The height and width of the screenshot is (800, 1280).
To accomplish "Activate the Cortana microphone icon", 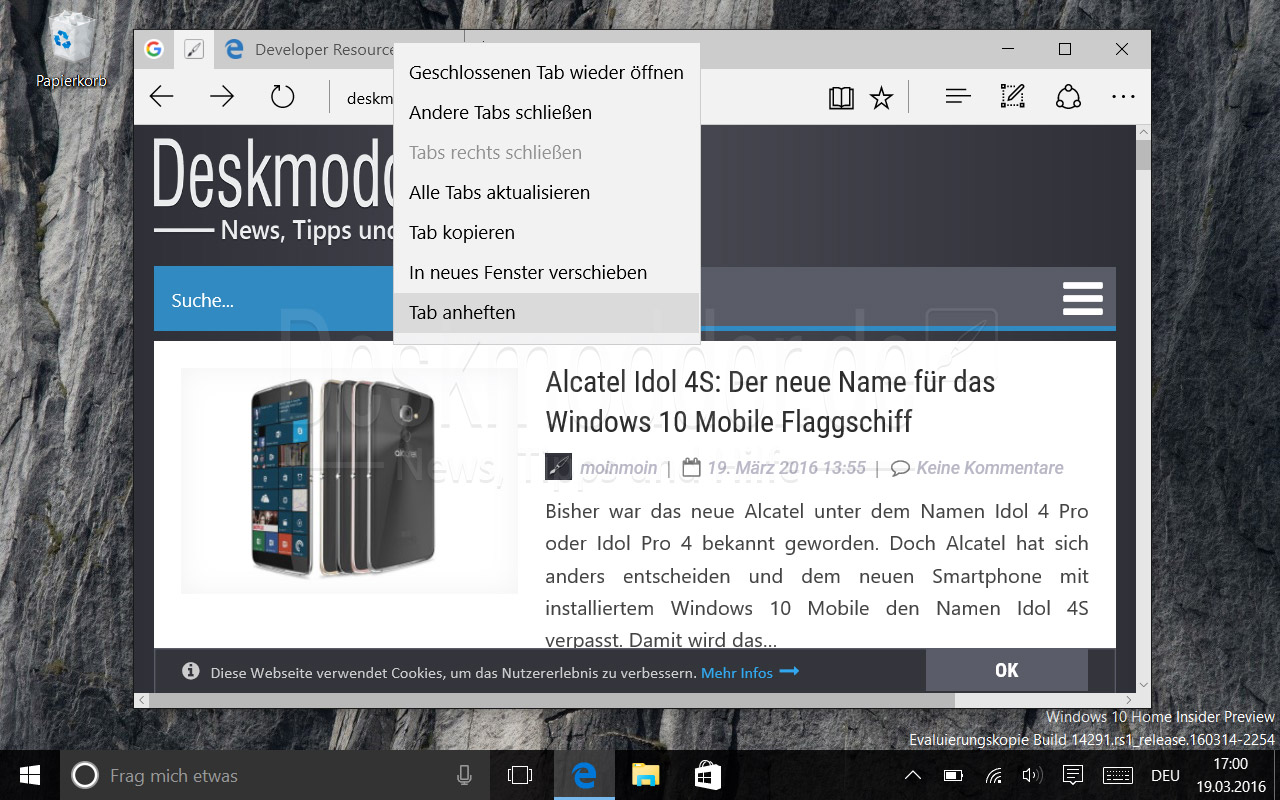I will tap(464, 775).
